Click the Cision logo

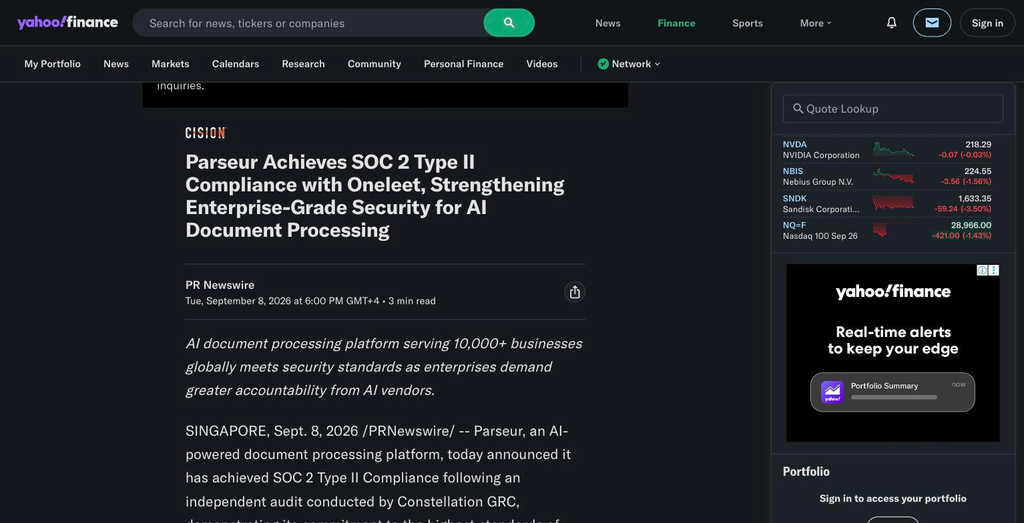click(205, 133)
